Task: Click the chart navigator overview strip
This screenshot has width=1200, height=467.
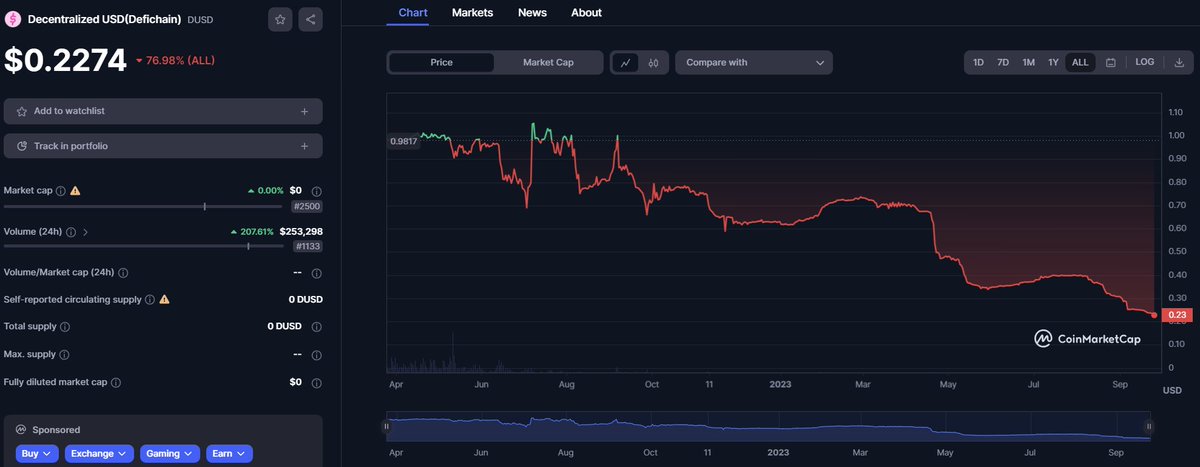Action: click(x=768, y=426)
